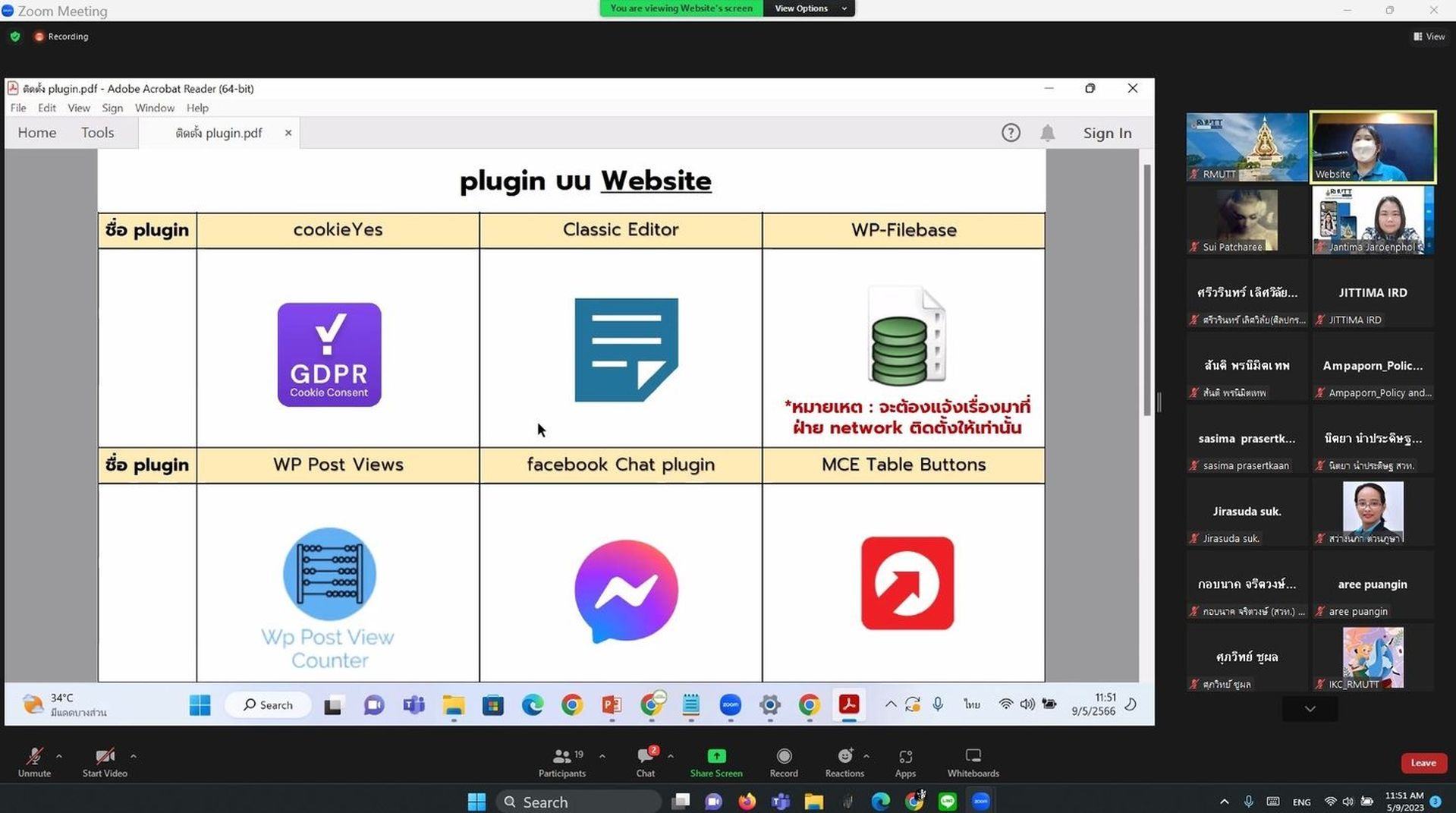Image resolution: width=1456 pixels, height=813 pixels.
Task: Unmute microphone in Zoom toolbar
Action: tap(34, 761)
